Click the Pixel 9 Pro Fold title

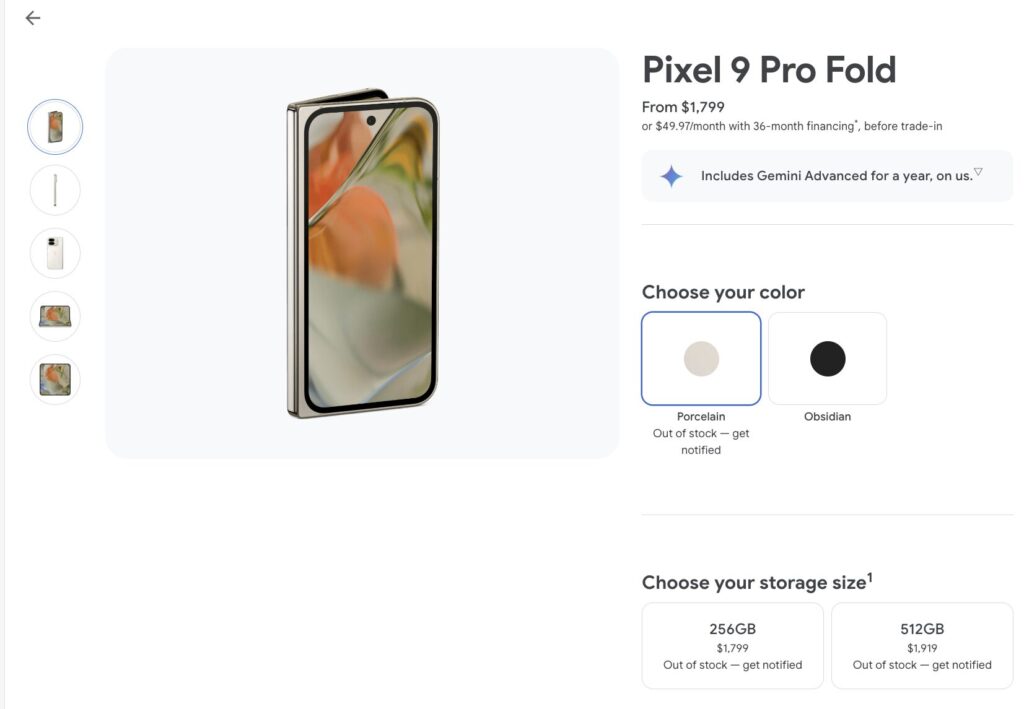(x=768, y=70)
